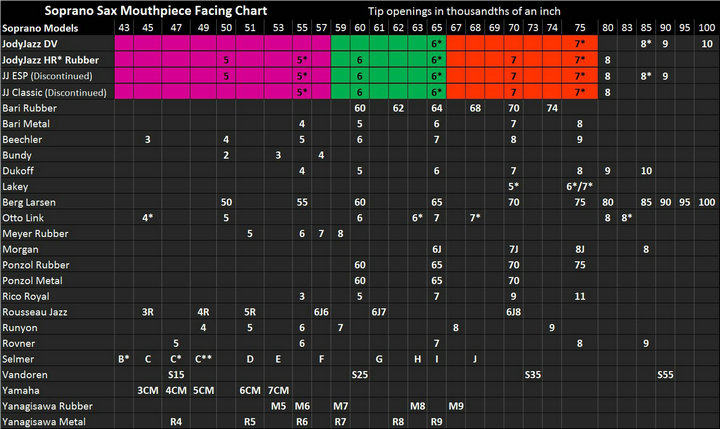The image size is (720, 429).
Task: Click the "JJ ESP (Discontinued)" row label
Action: (x=47, y=76)
